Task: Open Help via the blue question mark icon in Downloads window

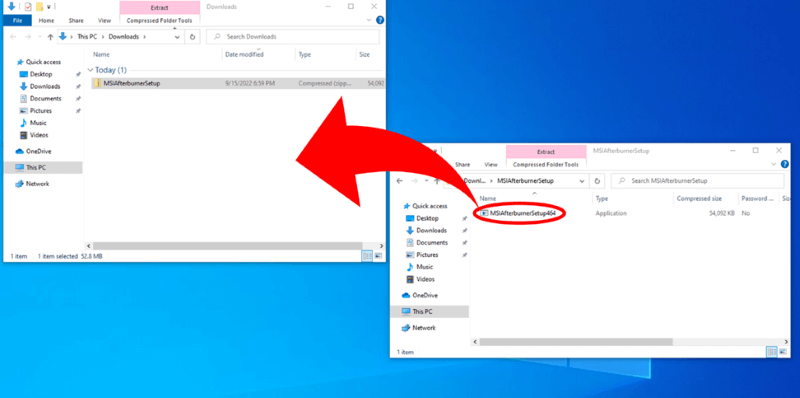Action: [x=380, y=20]
